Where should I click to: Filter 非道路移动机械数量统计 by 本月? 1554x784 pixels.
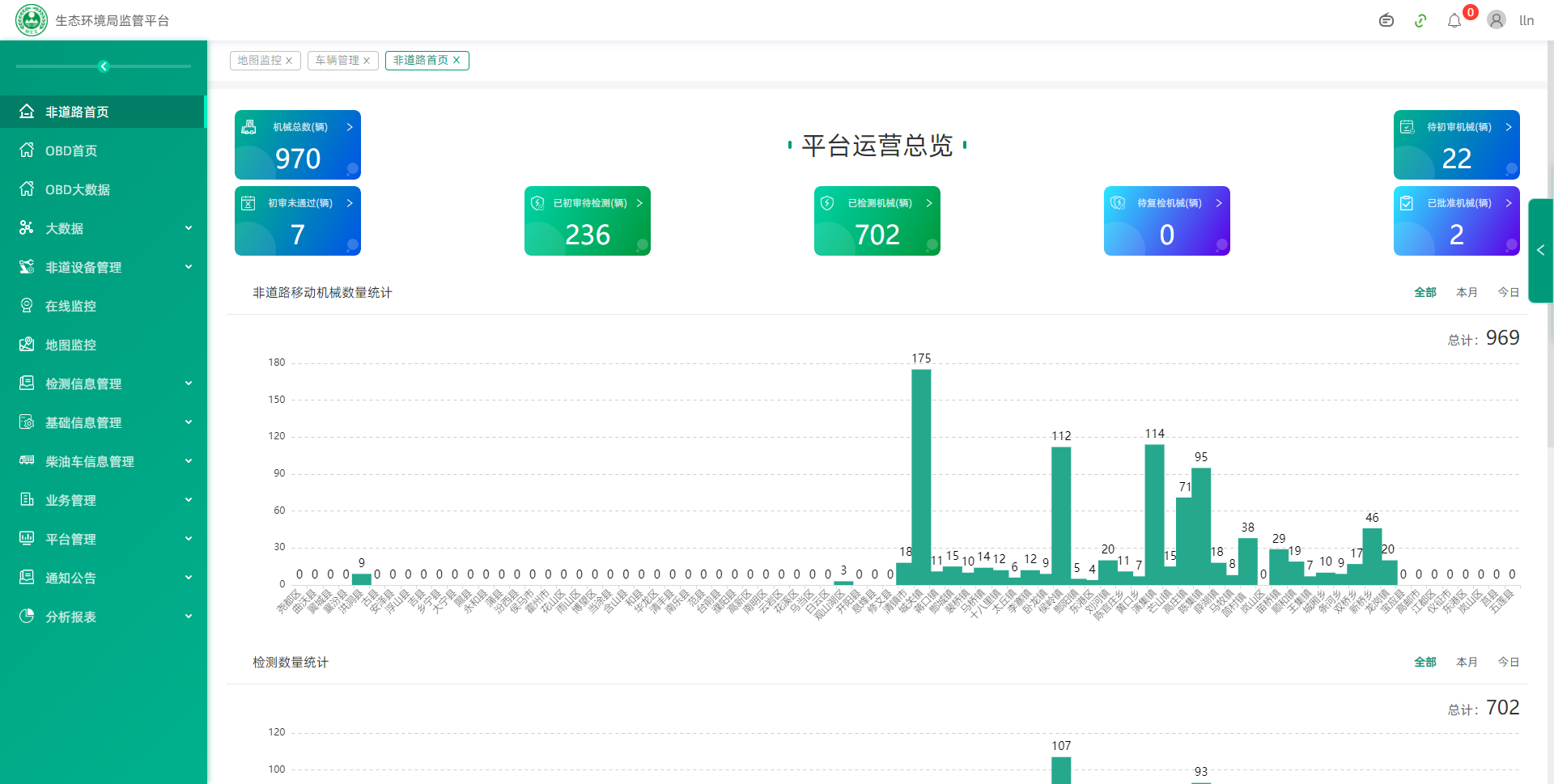1467,293
